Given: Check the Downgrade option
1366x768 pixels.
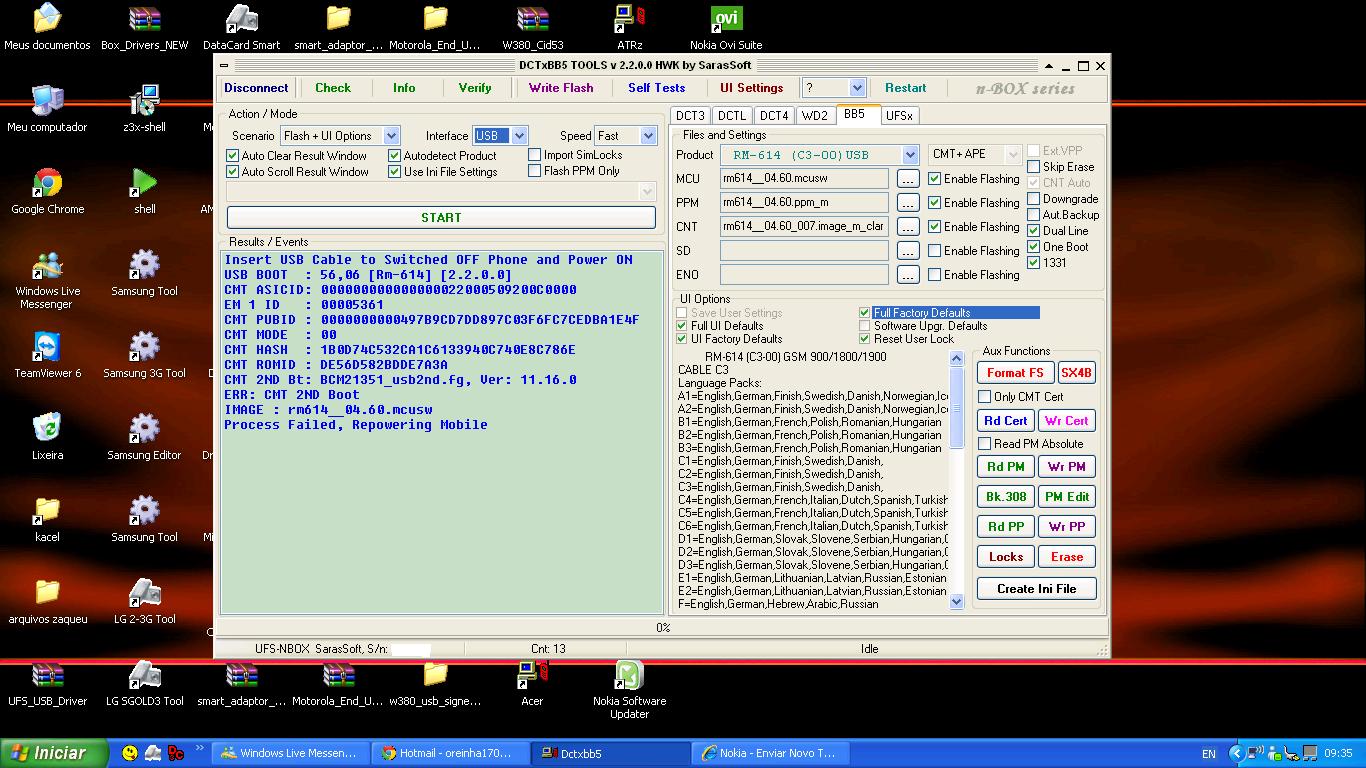Looking at the screenshot, I should (1034, 199).
